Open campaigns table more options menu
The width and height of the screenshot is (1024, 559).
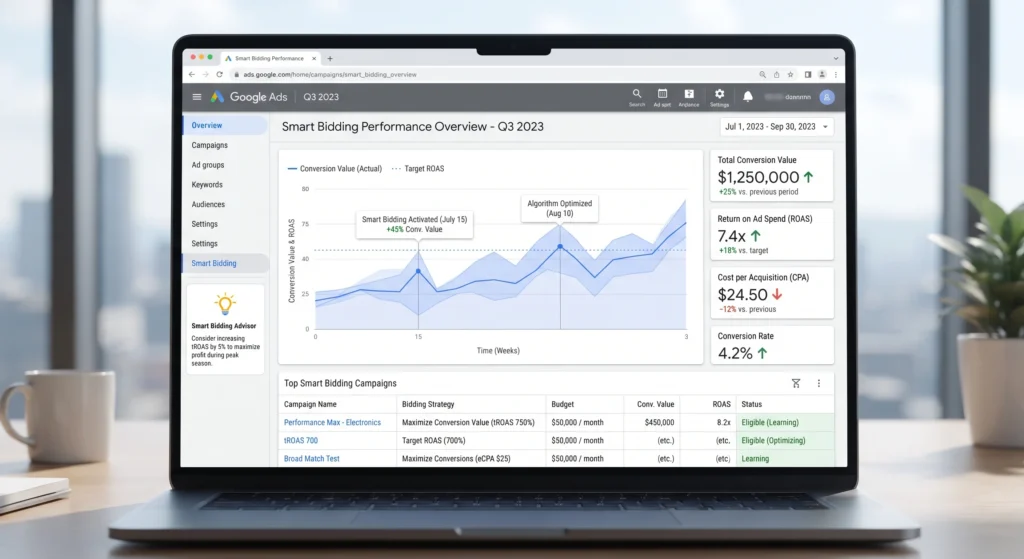819,383
